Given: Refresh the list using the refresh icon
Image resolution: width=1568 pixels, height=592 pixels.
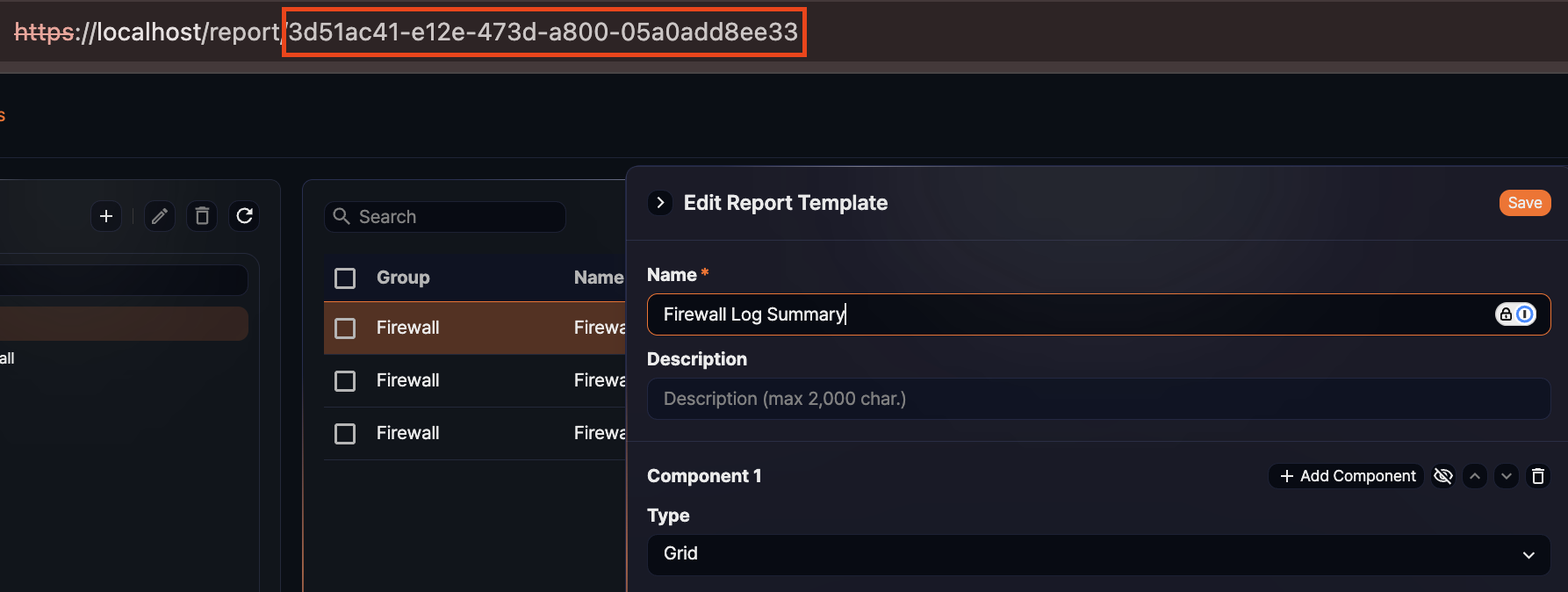Looking at the screenshot, I should click(x=244, y=216).
